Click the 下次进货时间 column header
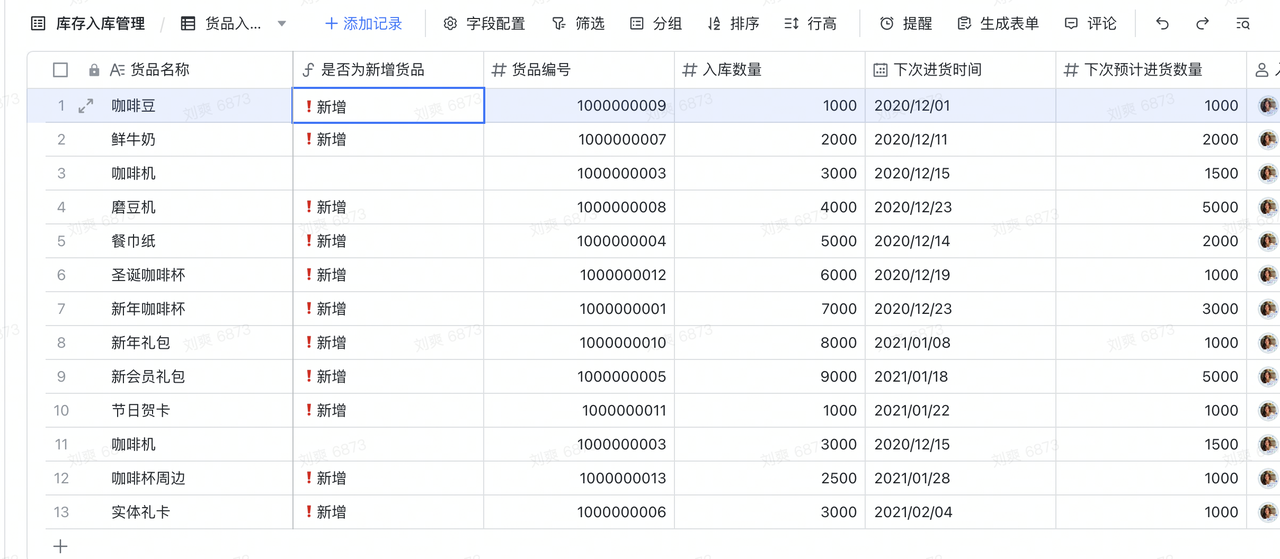This screenshot has height=559, width=1280. (937, 70)
